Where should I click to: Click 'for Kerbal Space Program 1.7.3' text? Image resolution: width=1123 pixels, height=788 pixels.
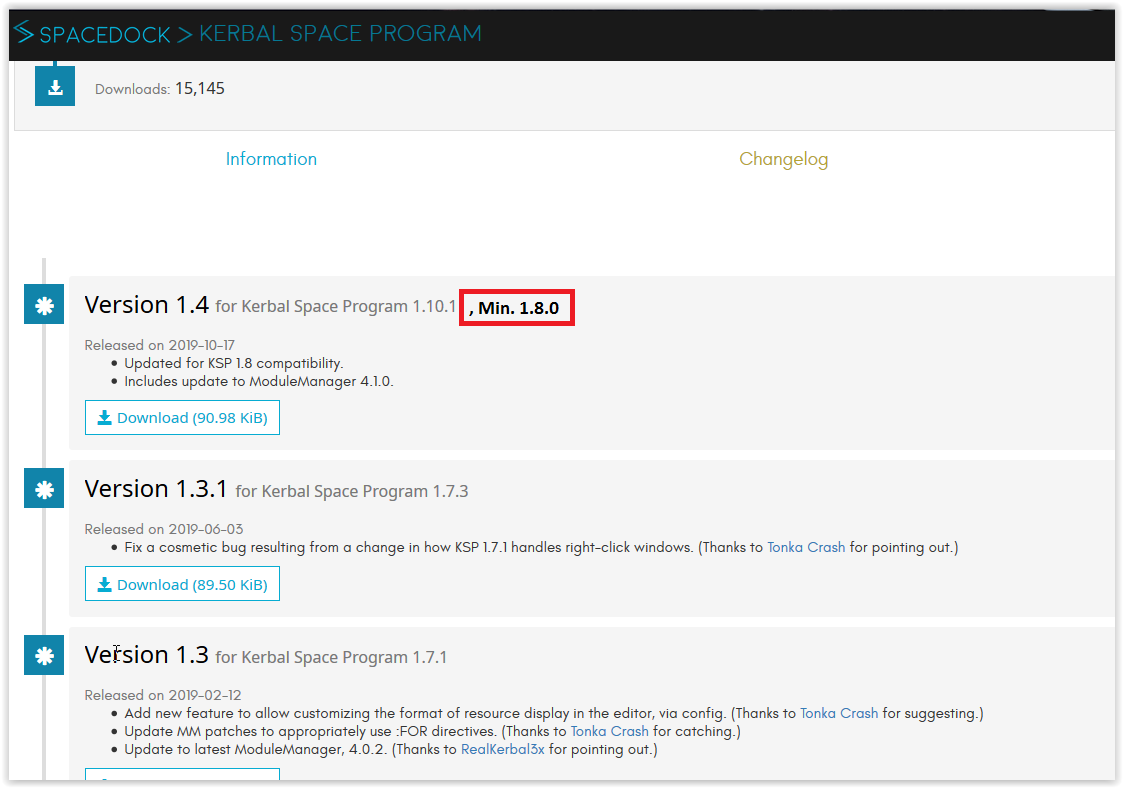tap(352, 491)
